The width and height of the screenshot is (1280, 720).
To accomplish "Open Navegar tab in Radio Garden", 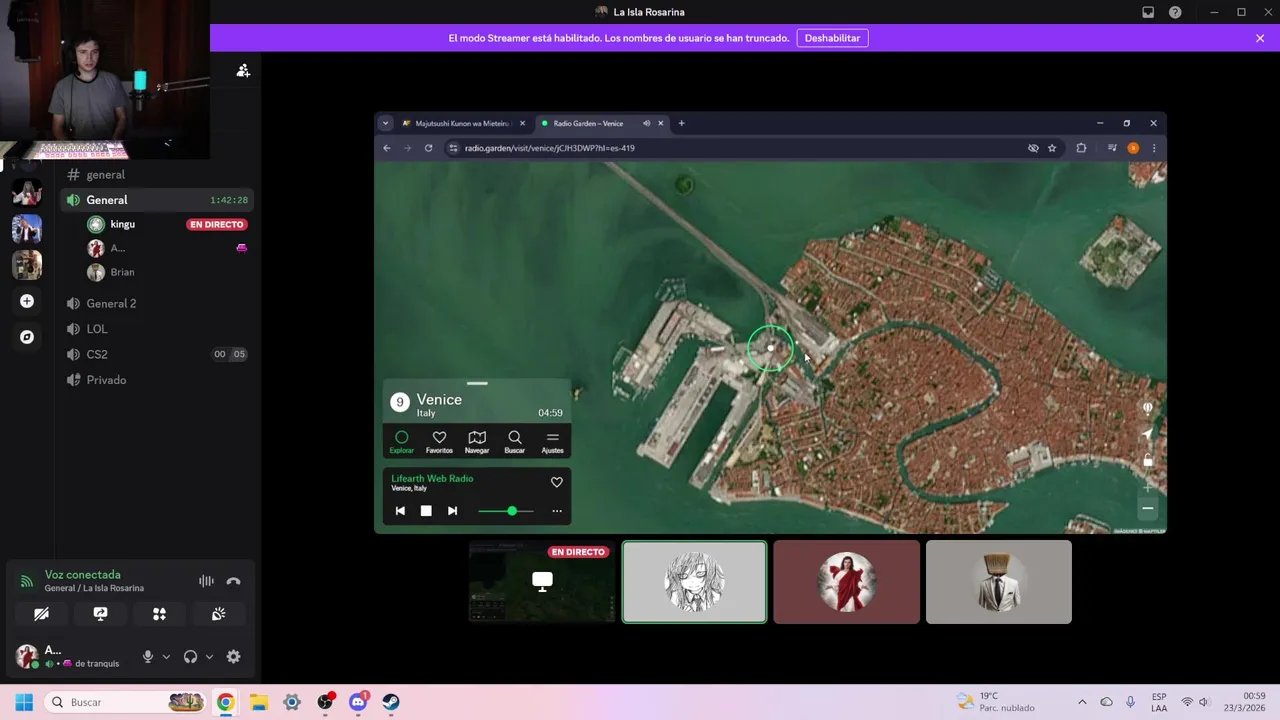I will (x=477, y=442).
